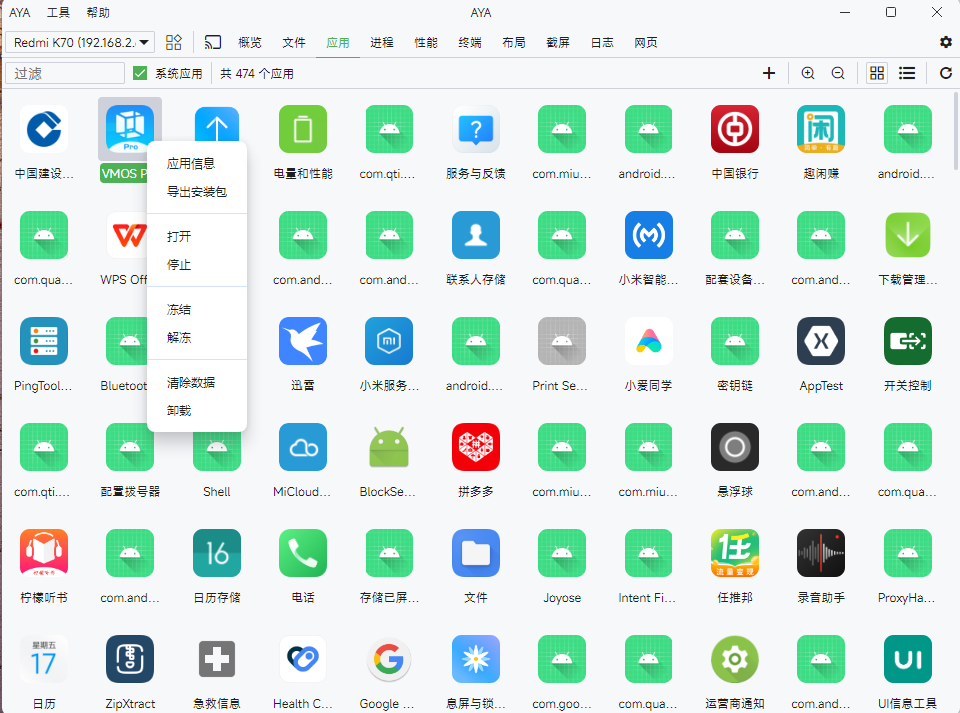The width and height of the screenshot is (960, 713).
Task: Choose 清除数据 in context menu
Action: point(197,382)
